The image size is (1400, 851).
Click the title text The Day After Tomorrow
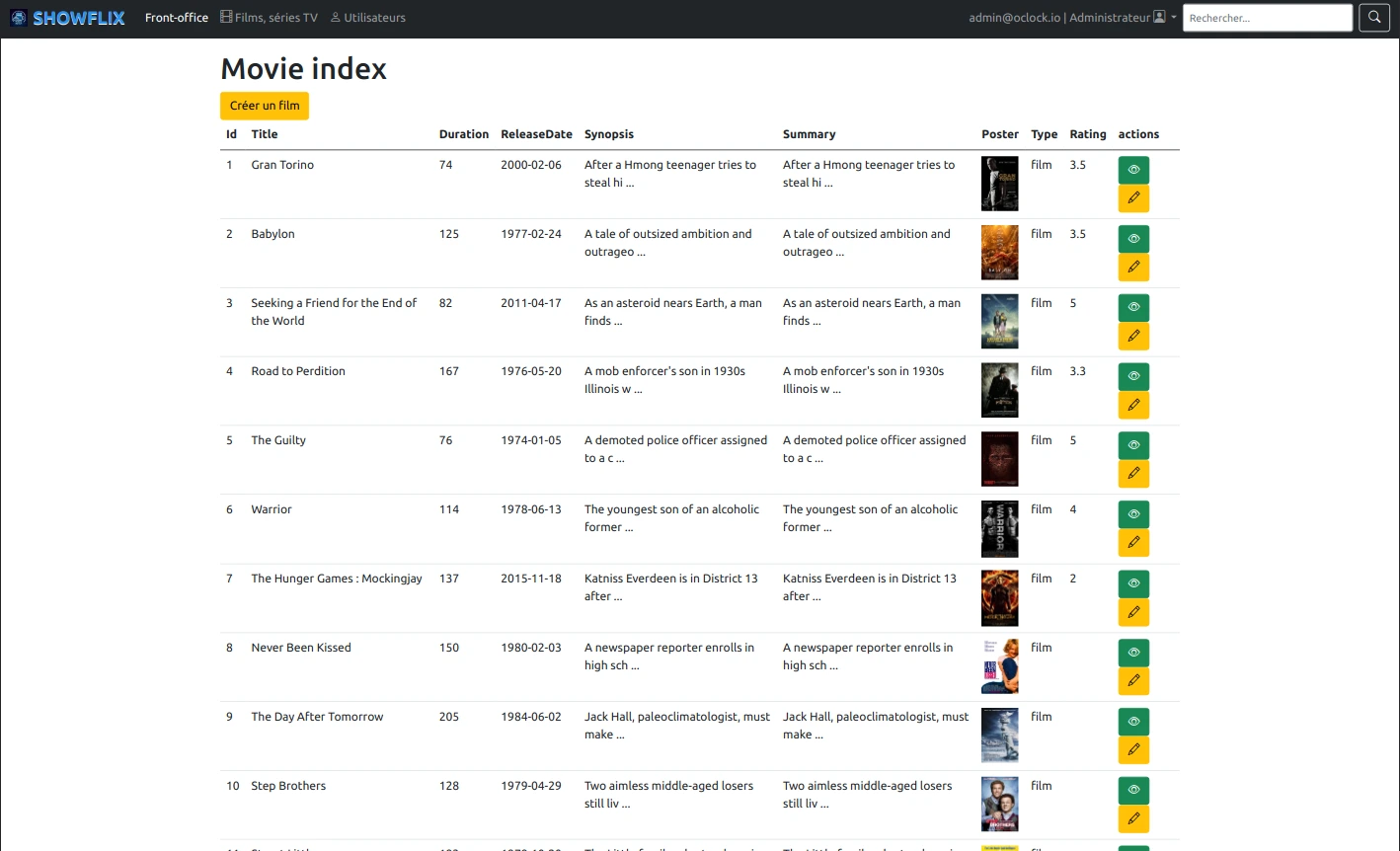(x=317, y=717)
